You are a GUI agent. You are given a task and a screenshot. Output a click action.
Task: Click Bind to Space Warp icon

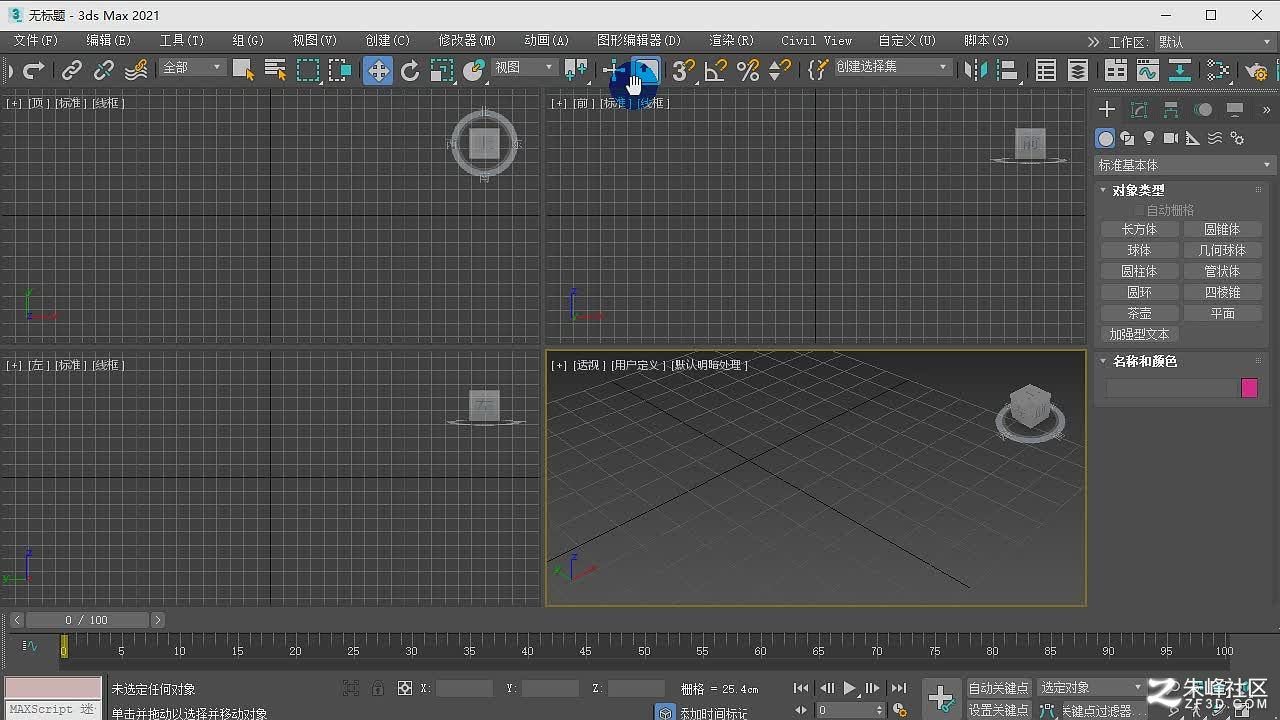(137, 70)
